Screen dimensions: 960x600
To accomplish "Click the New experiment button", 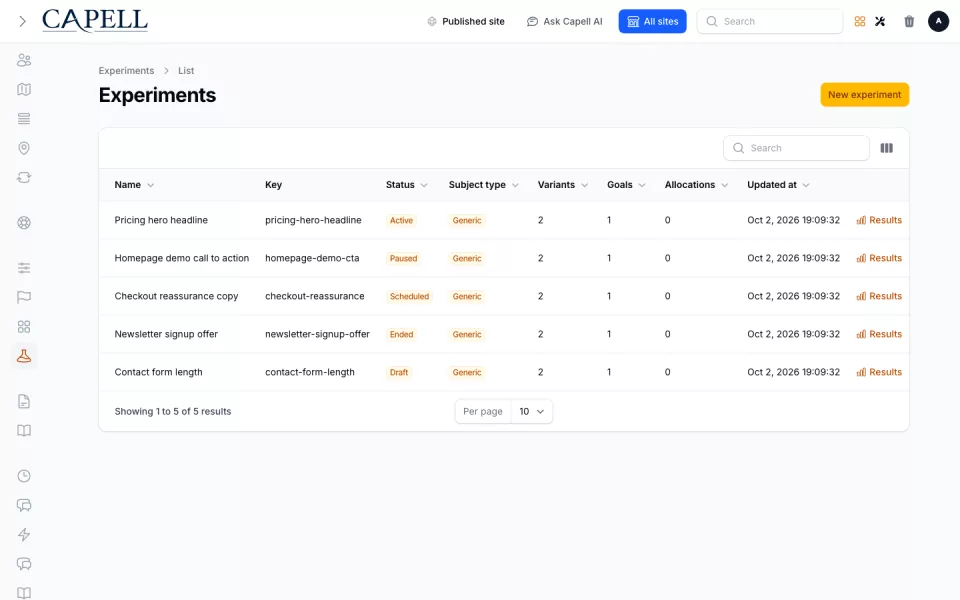I will tap(864, 95).
